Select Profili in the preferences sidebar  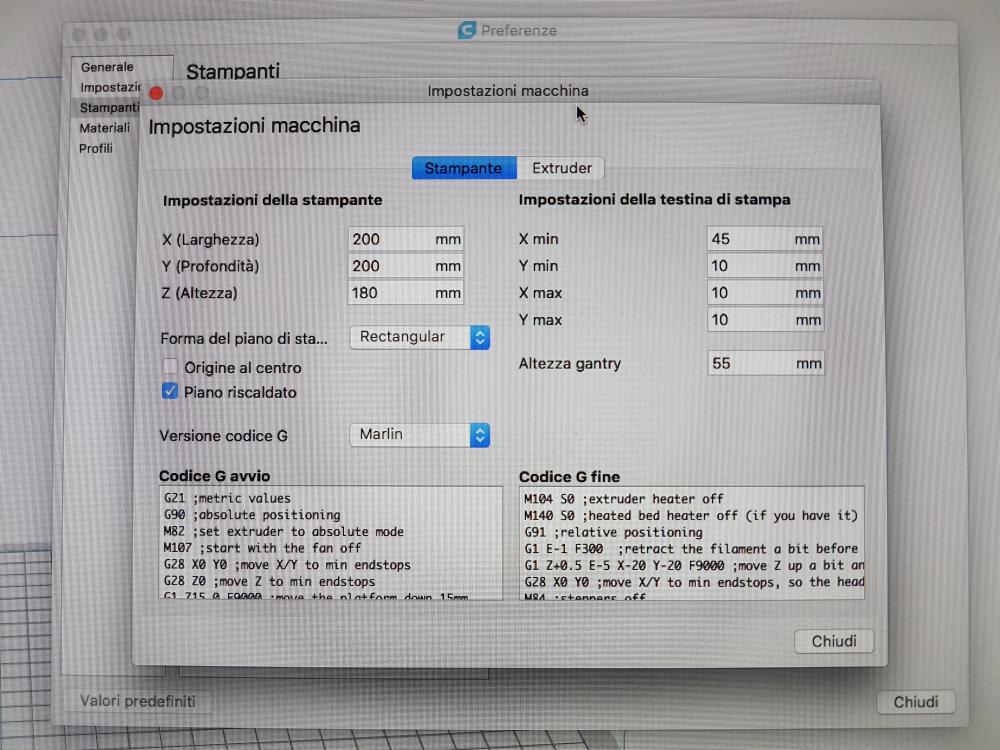pos(96,148)
